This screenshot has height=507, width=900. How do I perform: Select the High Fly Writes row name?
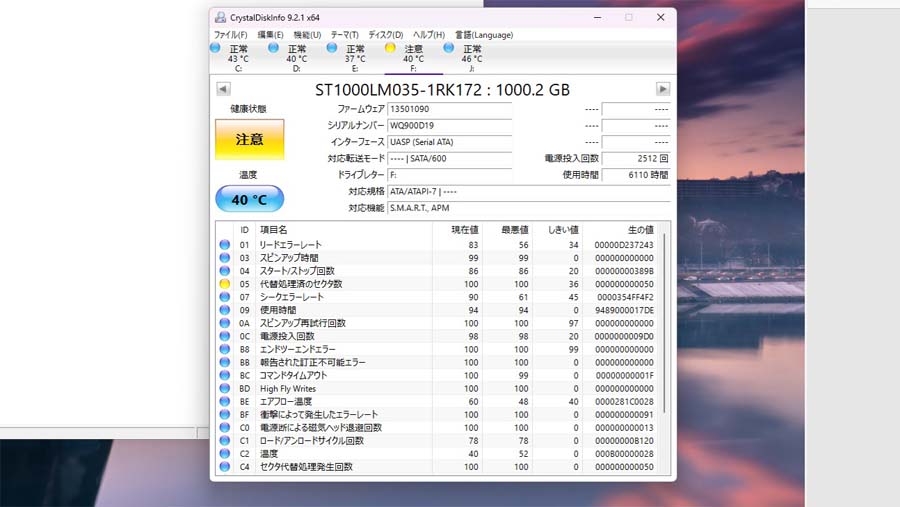[288, 389]
